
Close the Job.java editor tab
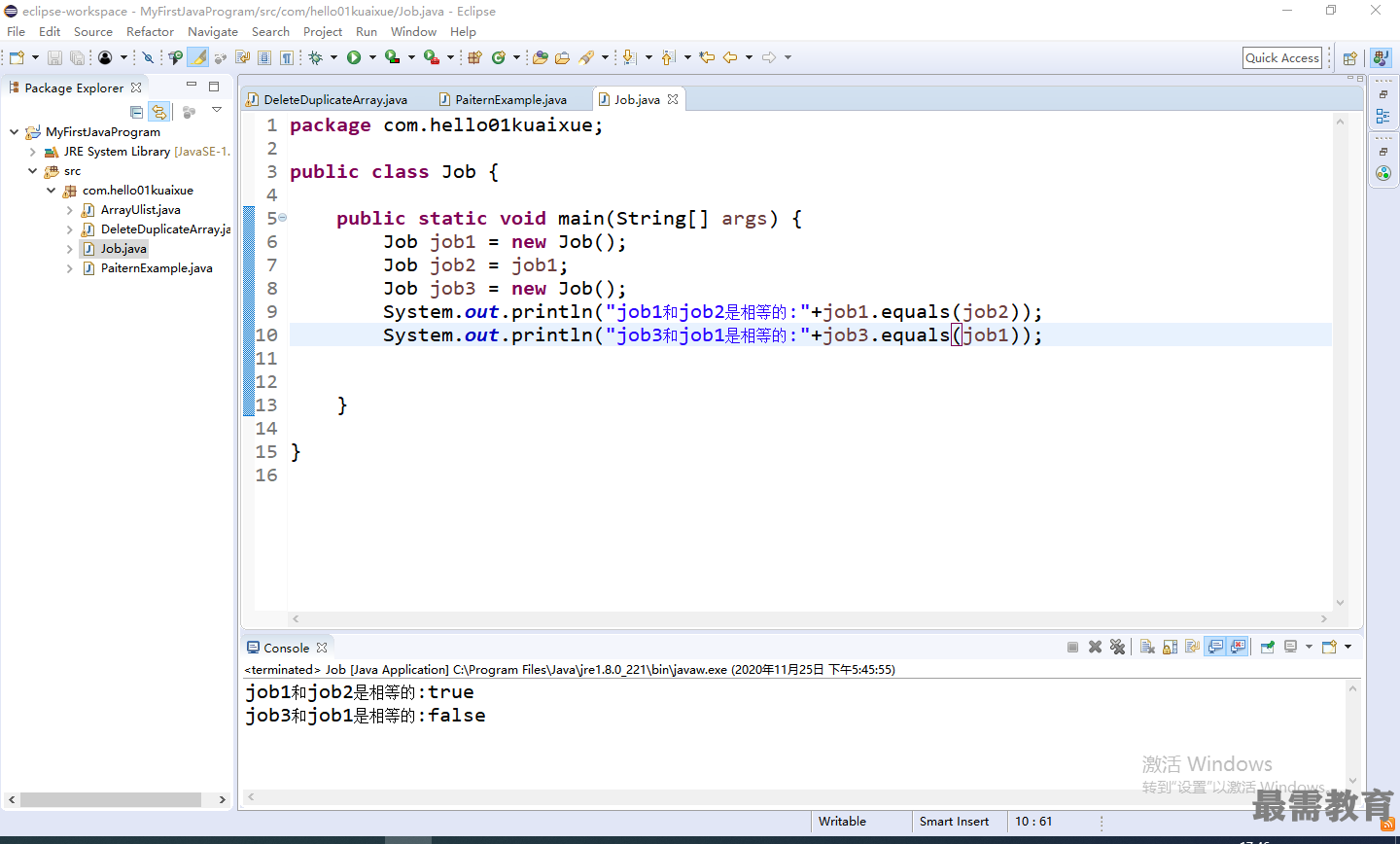[x=673, y=99]
